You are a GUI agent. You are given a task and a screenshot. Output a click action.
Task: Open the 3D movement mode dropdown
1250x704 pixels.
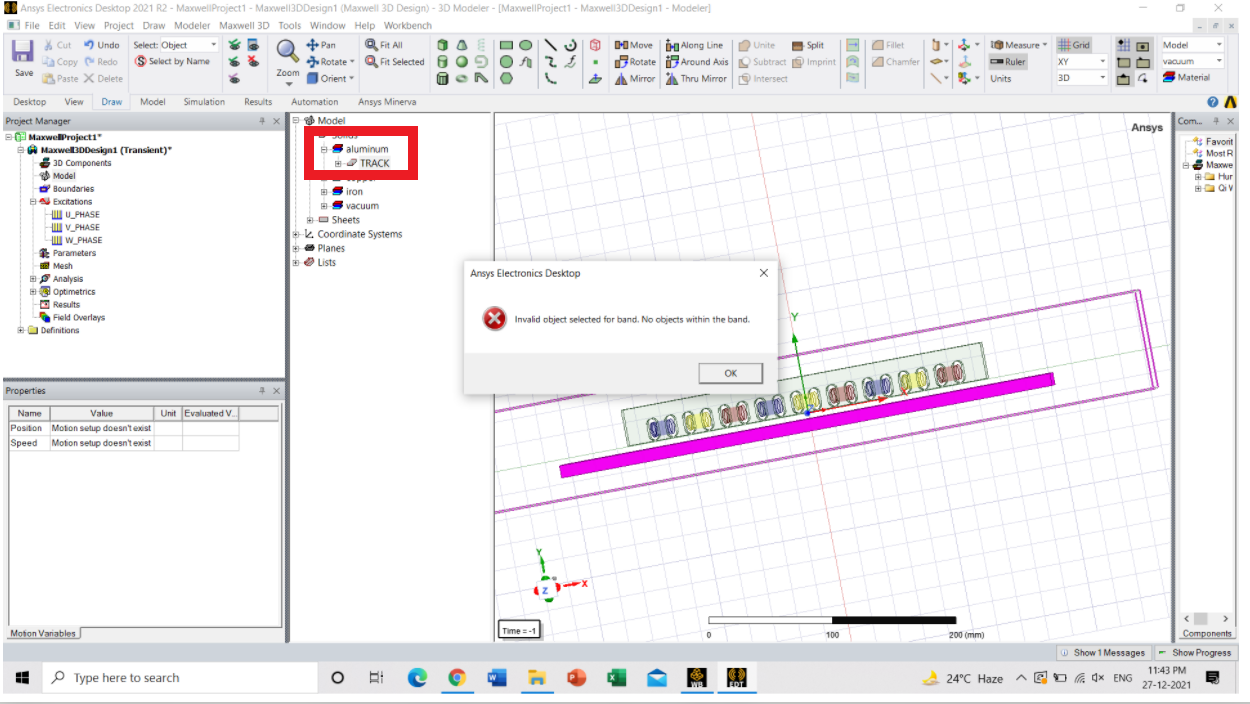point(1081,78)
